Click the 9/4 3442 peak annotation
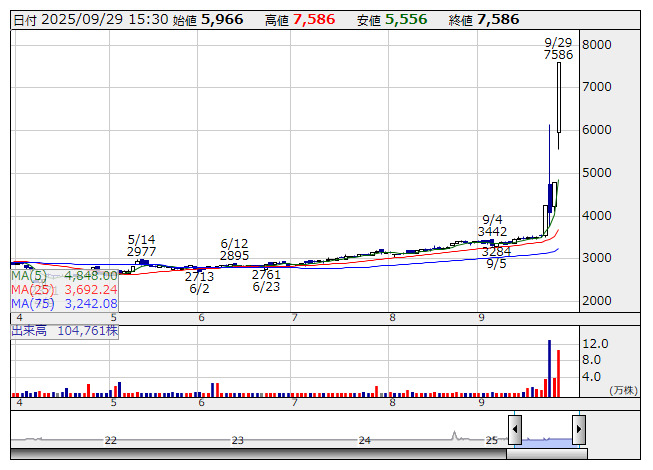The width and height of the screenshot is (653, 470). click(x=492, y=225)
